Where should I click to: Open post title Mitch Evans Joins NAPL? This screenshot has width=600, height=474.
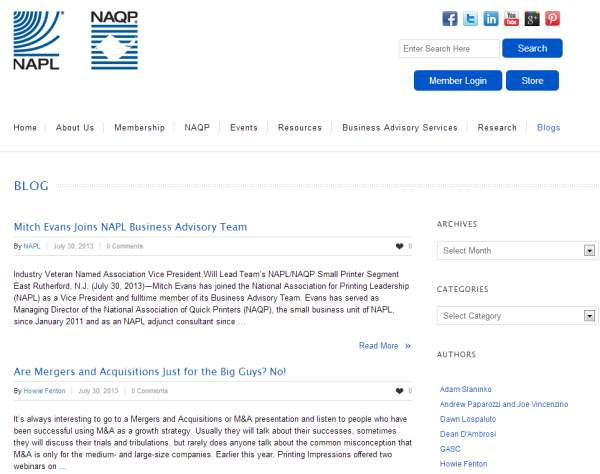click(x=130, y=227)
